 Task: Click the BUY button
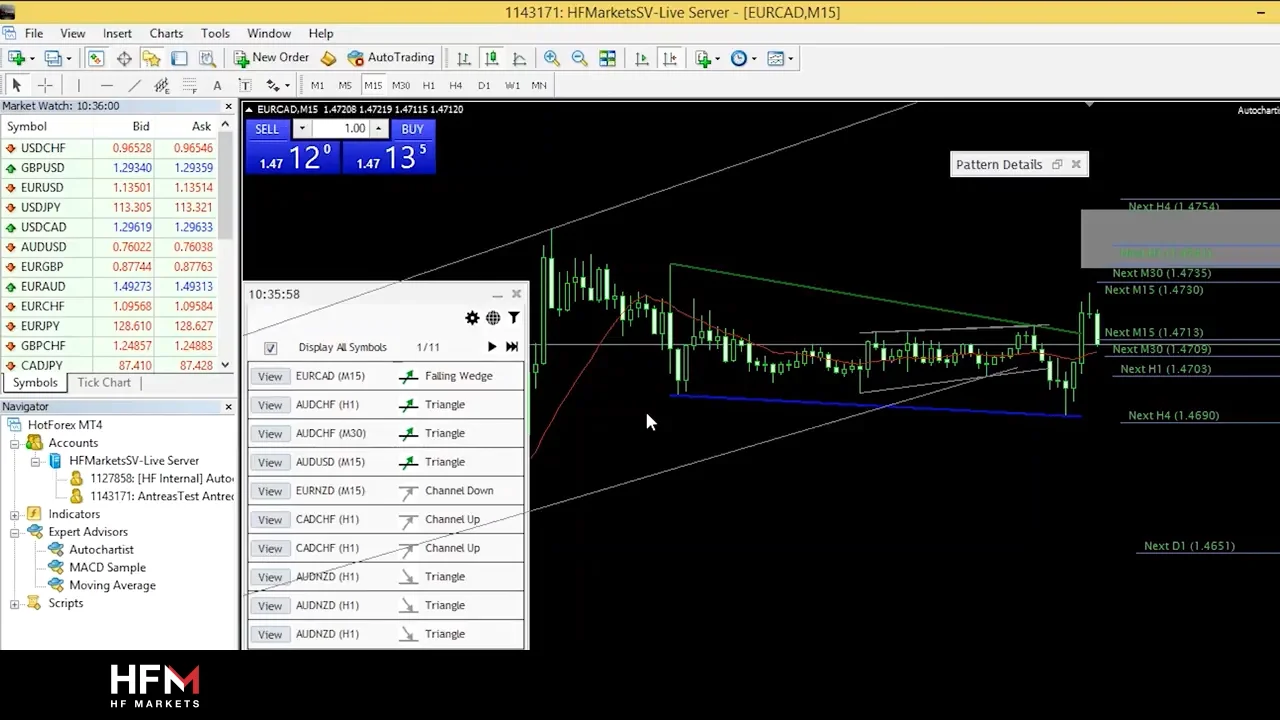pos(412,129)
